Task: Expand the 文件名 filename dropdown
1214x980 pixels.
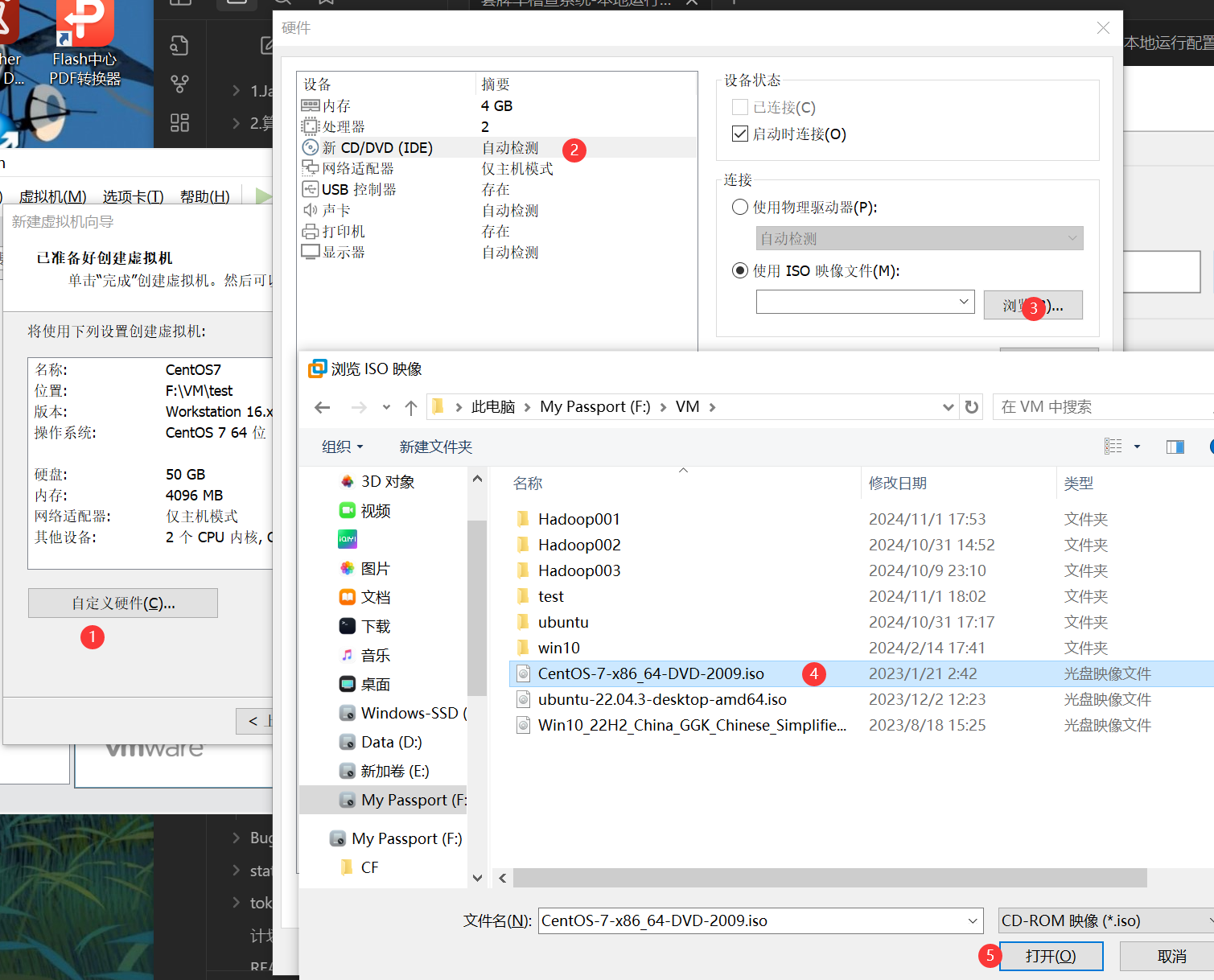Action: point(973,920)
